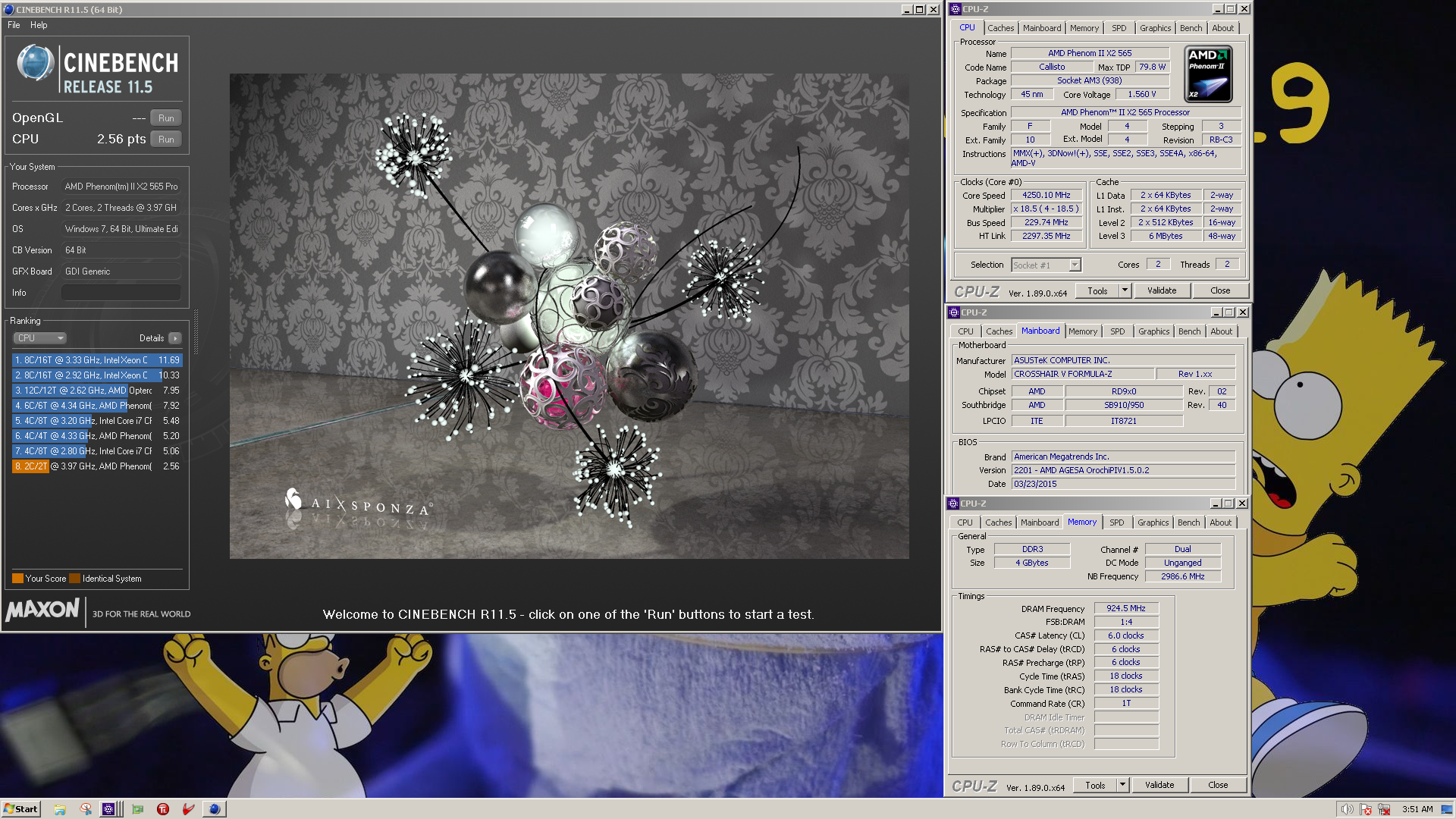This screenshot has height=819, width=1456.
Task: Click the AMD Phenom II processor logo
Action: tap(1208, 74)
